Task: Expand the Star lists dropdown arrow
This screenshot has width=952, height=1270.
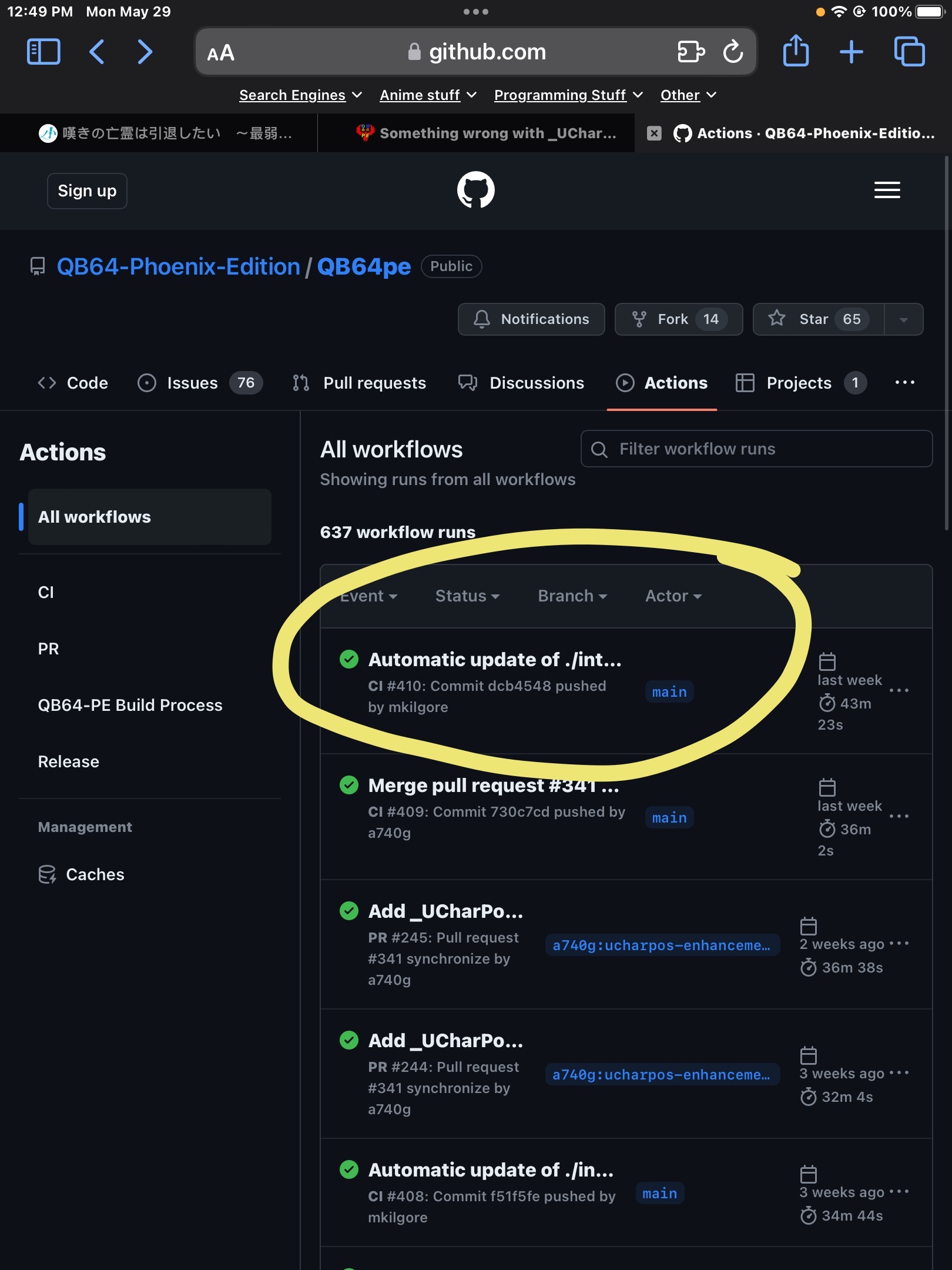Action: click(903, 319)
